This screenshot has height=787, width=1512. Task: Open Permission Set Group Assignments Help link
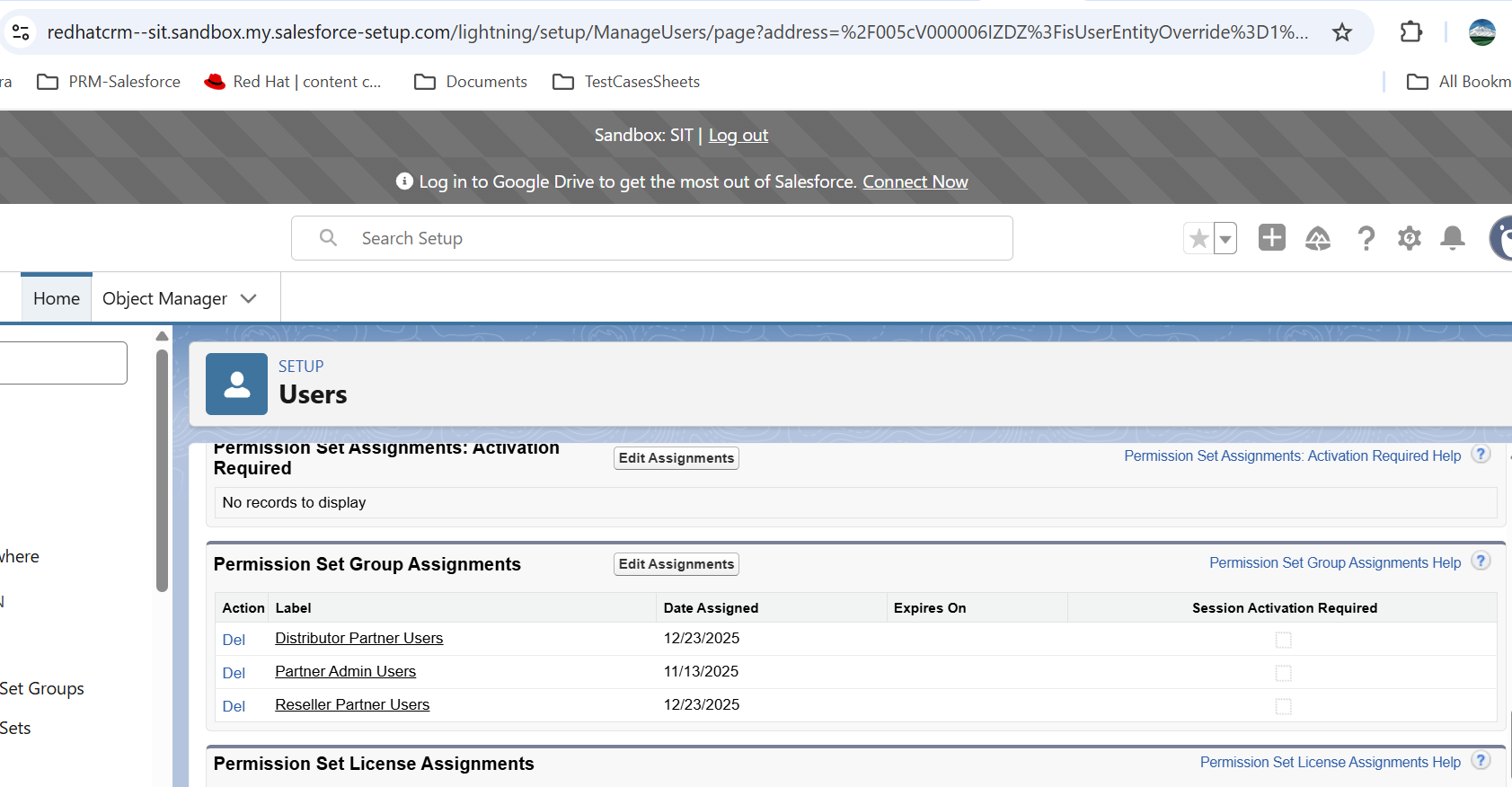[x=1335, y=563]
